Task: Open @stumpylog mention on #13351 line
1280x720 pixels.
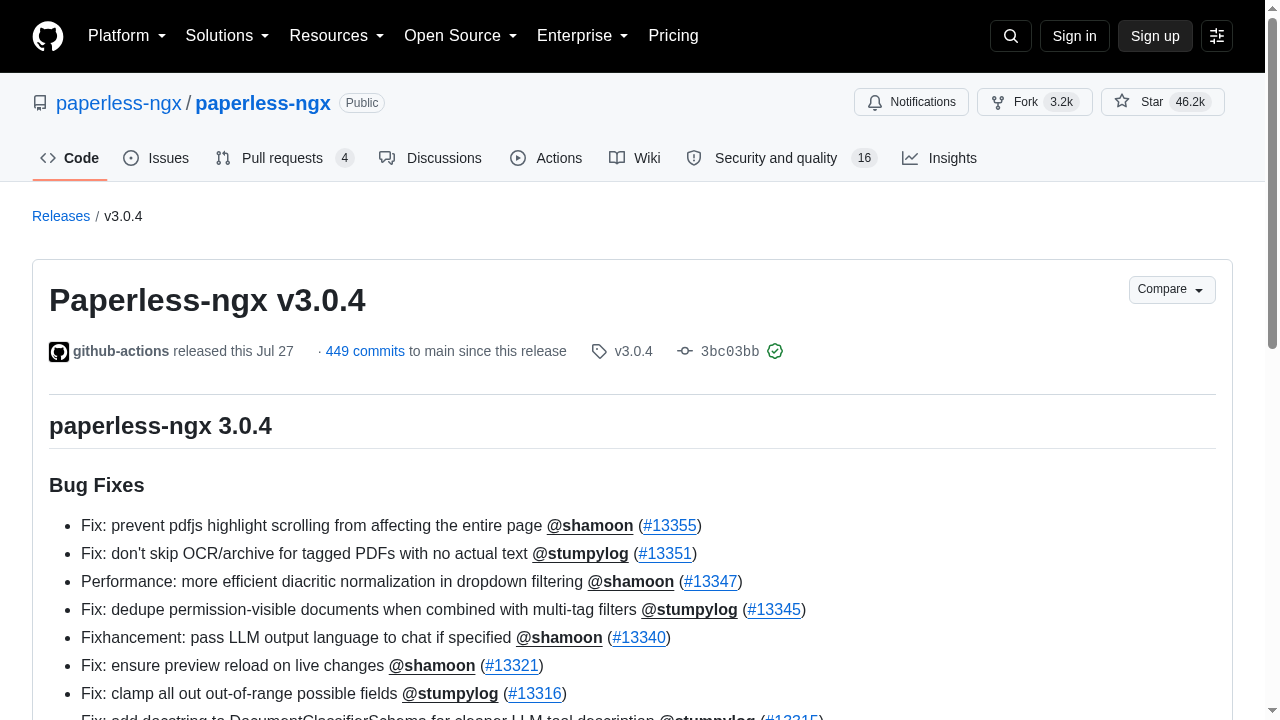Action: [x=580, y=553]
